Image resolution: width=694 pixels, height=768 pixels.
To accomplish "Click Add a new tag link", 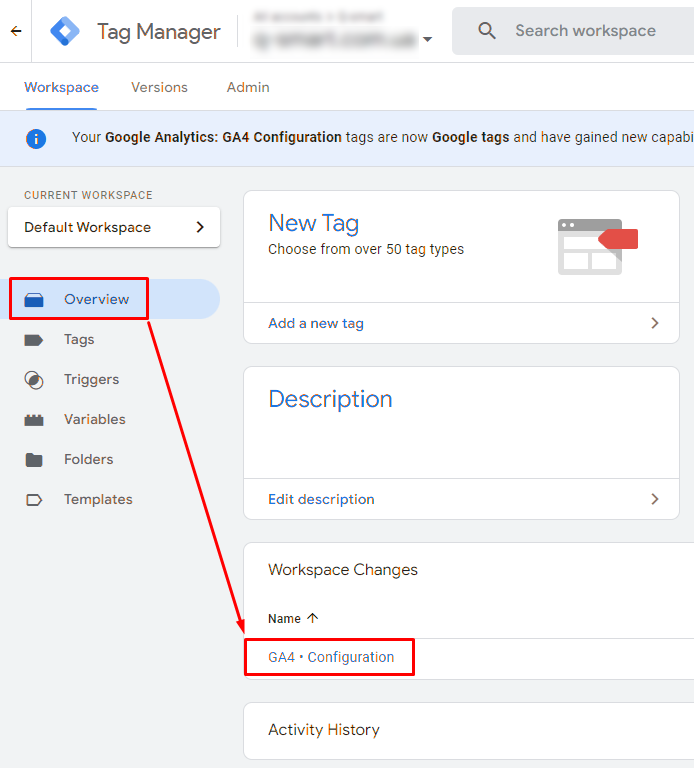I will point(316,323).
